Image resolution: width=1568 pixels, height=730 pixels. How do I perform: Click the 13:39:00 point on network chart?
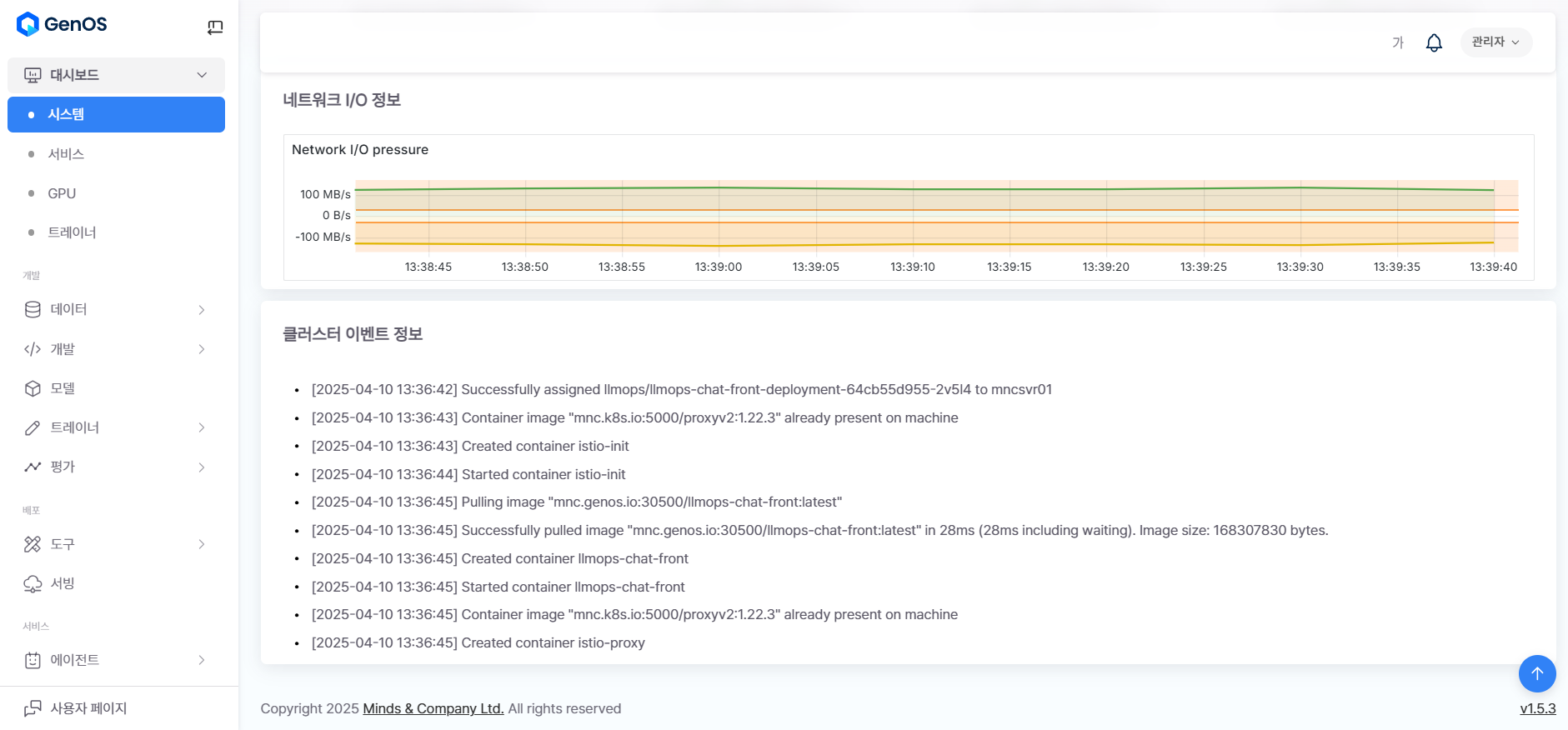coord(719,217)
